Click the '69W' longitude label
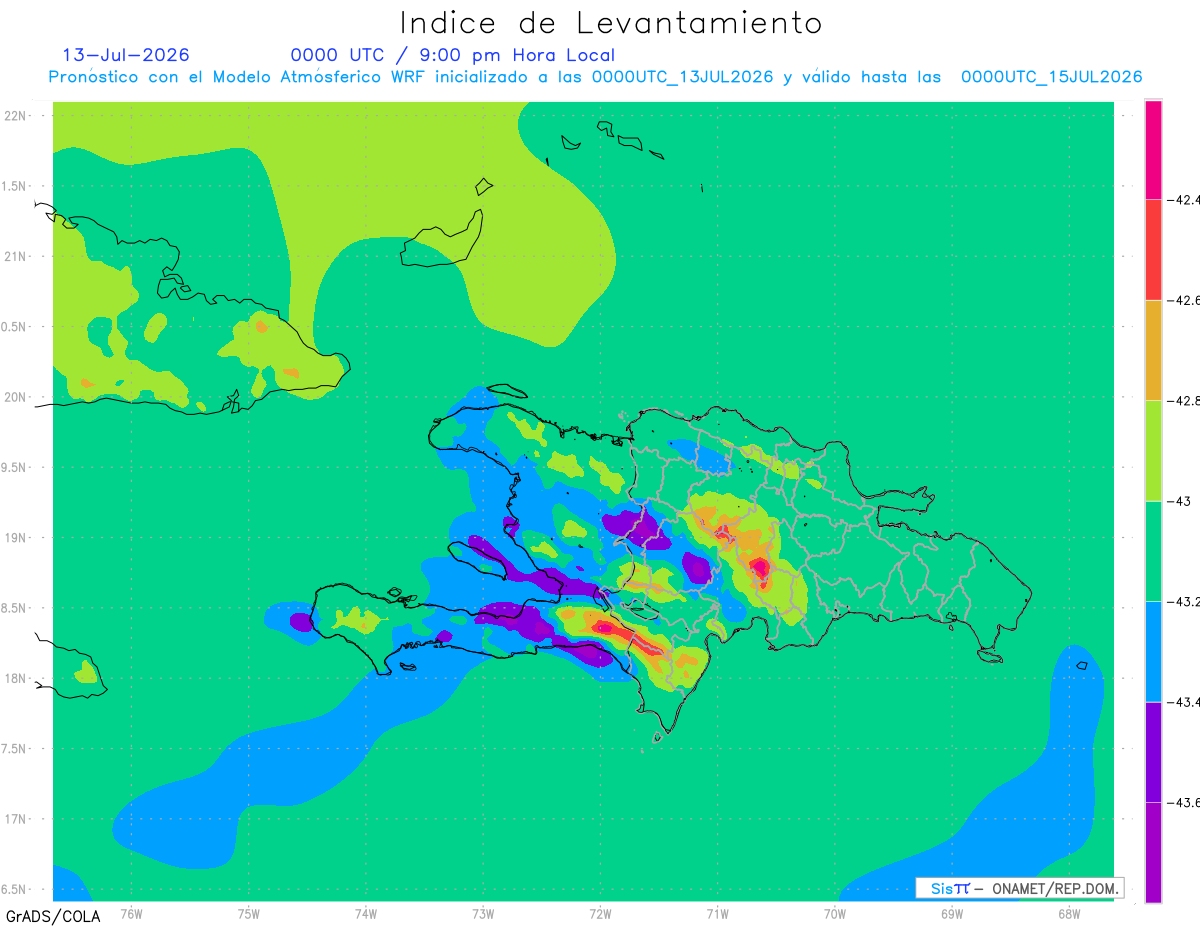1200x927 pixels. pos(952,913)
